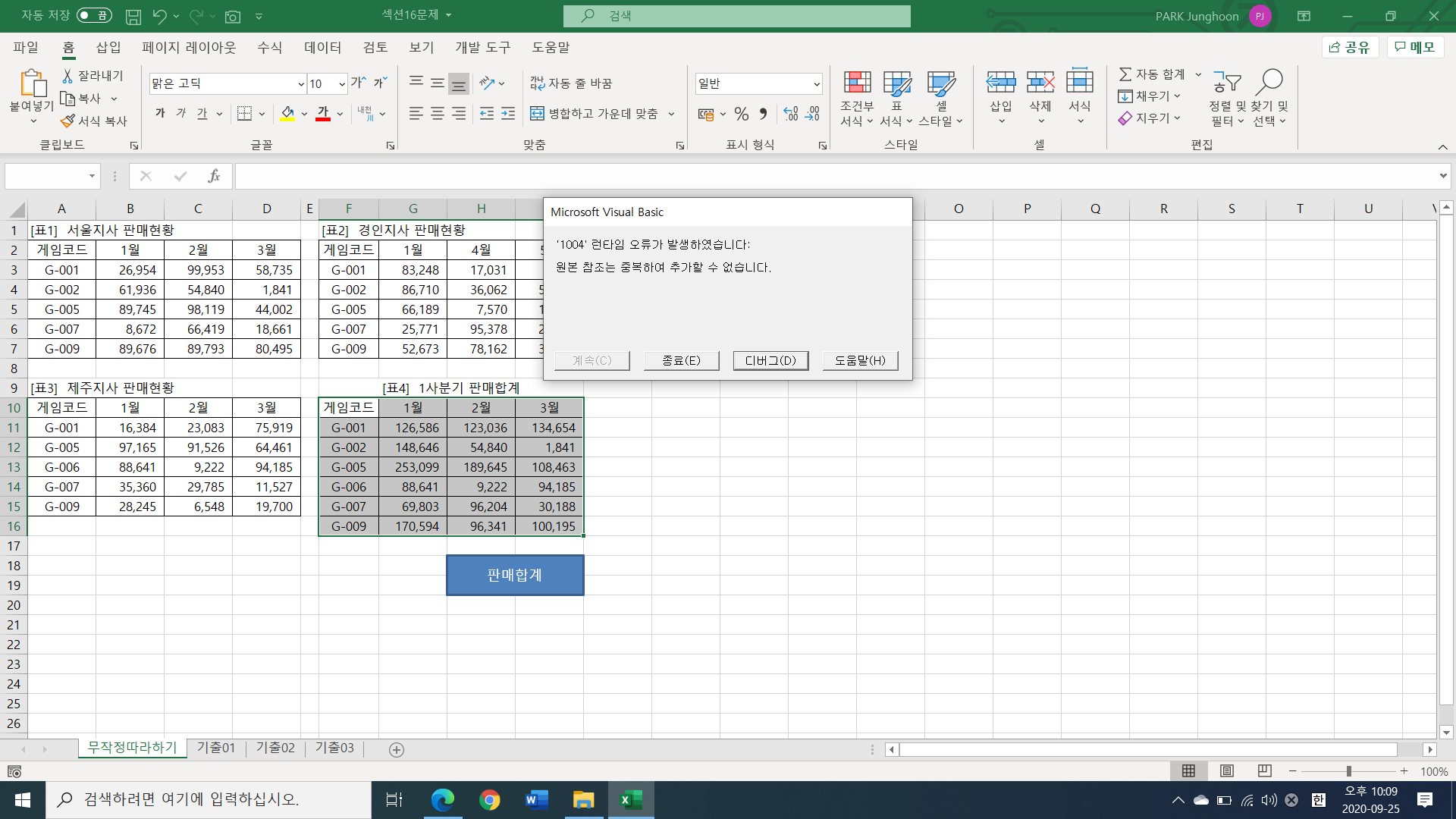Switch to Page Break Preview view

coord(1264,771)
